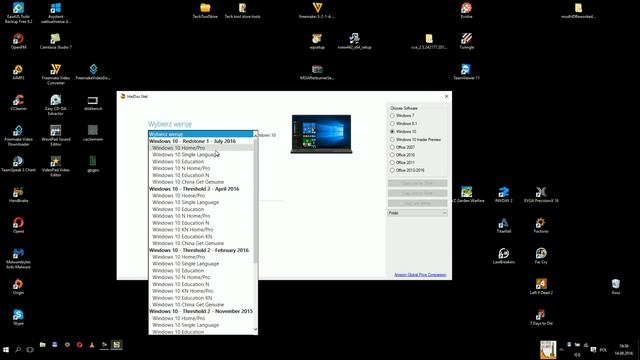Open the TeamSpeak 3 Client shortcut
This screenshot has width=640, height=360.
click(18, 164)
